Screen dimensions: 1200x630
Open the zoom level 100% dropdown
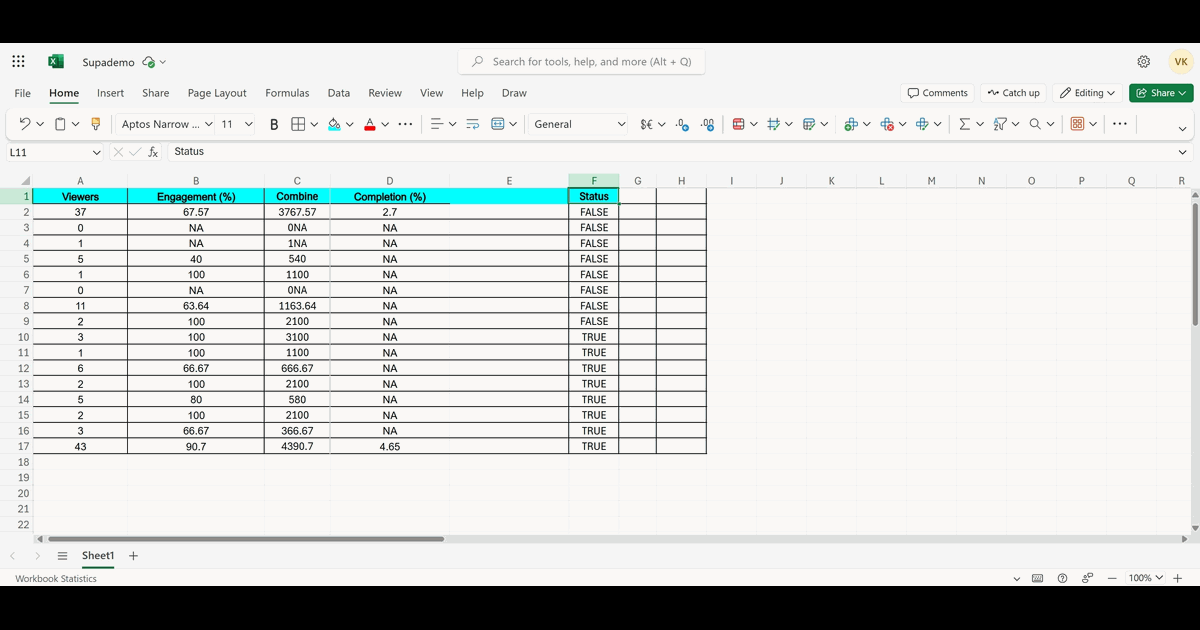1146,578
